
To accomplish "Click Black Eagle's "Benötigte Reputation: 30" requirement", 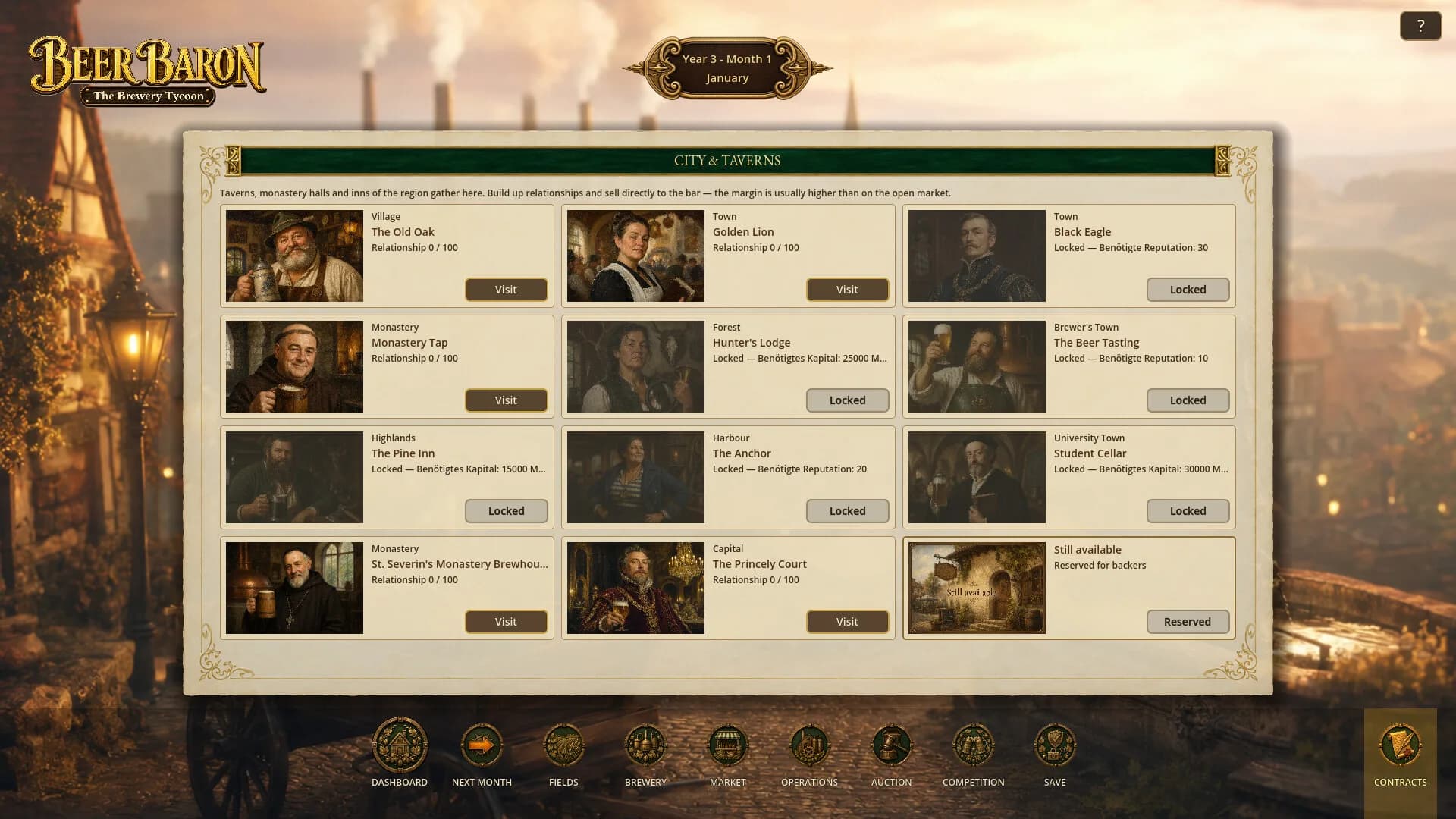I will point(1153,248).
